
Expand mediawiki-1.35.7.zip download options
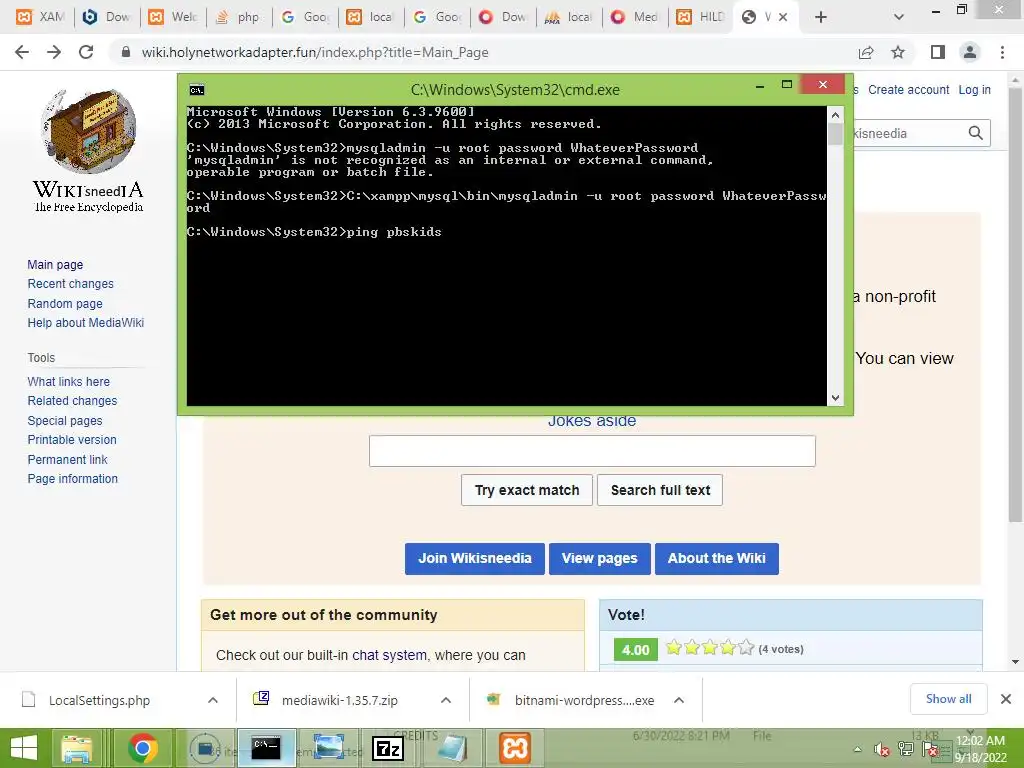click(446, 700)
